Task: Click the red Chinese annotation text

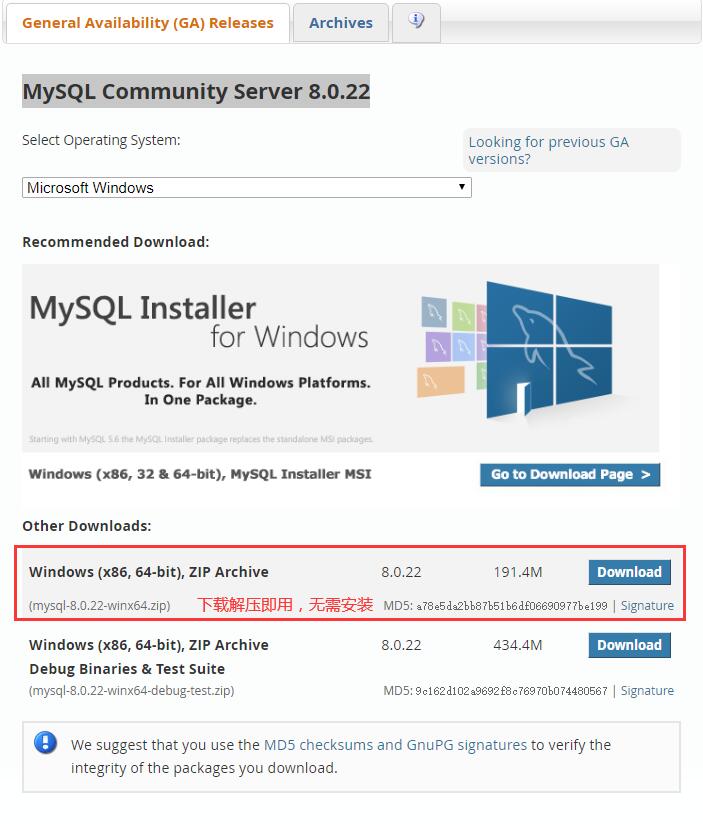Action: 285,604
